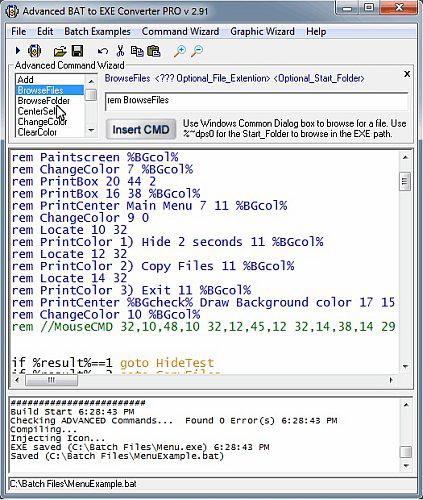Open the Edit menu
Viewport: 423px width, 500px height.
pos(45,32)
